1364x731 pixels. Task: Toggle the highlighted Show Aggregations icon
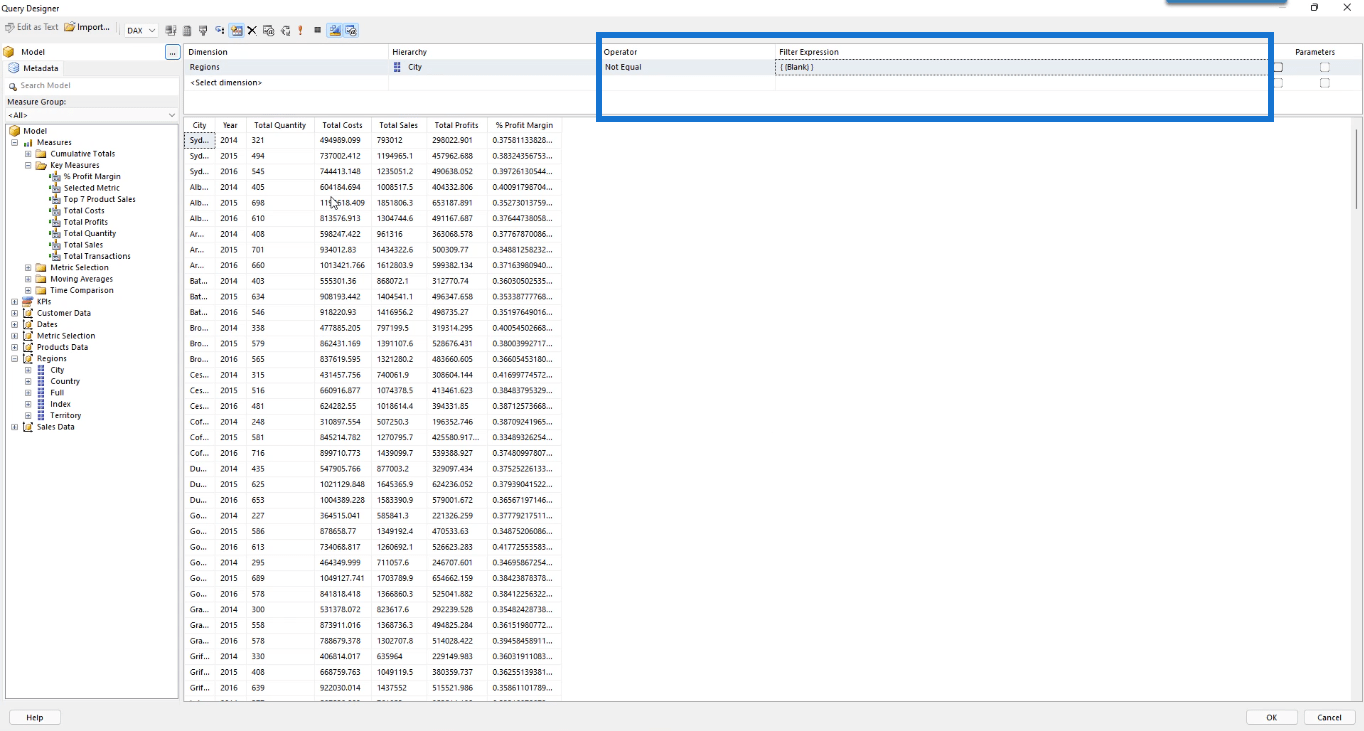pos(236,30)
